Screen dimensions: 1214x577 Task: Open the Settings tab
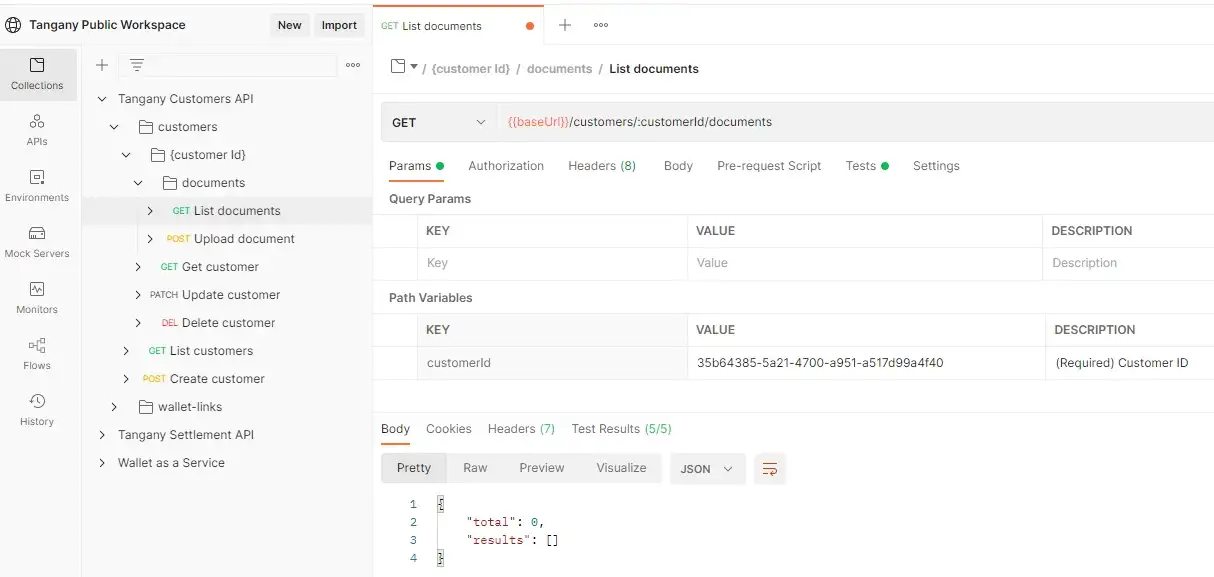click(x=936, y=166)
